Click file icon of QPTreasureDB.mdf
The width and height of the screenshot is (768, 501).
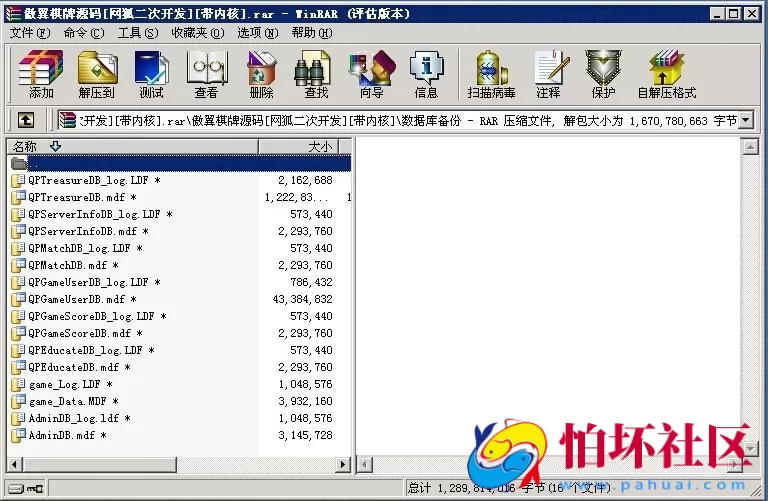click(18, 197)
